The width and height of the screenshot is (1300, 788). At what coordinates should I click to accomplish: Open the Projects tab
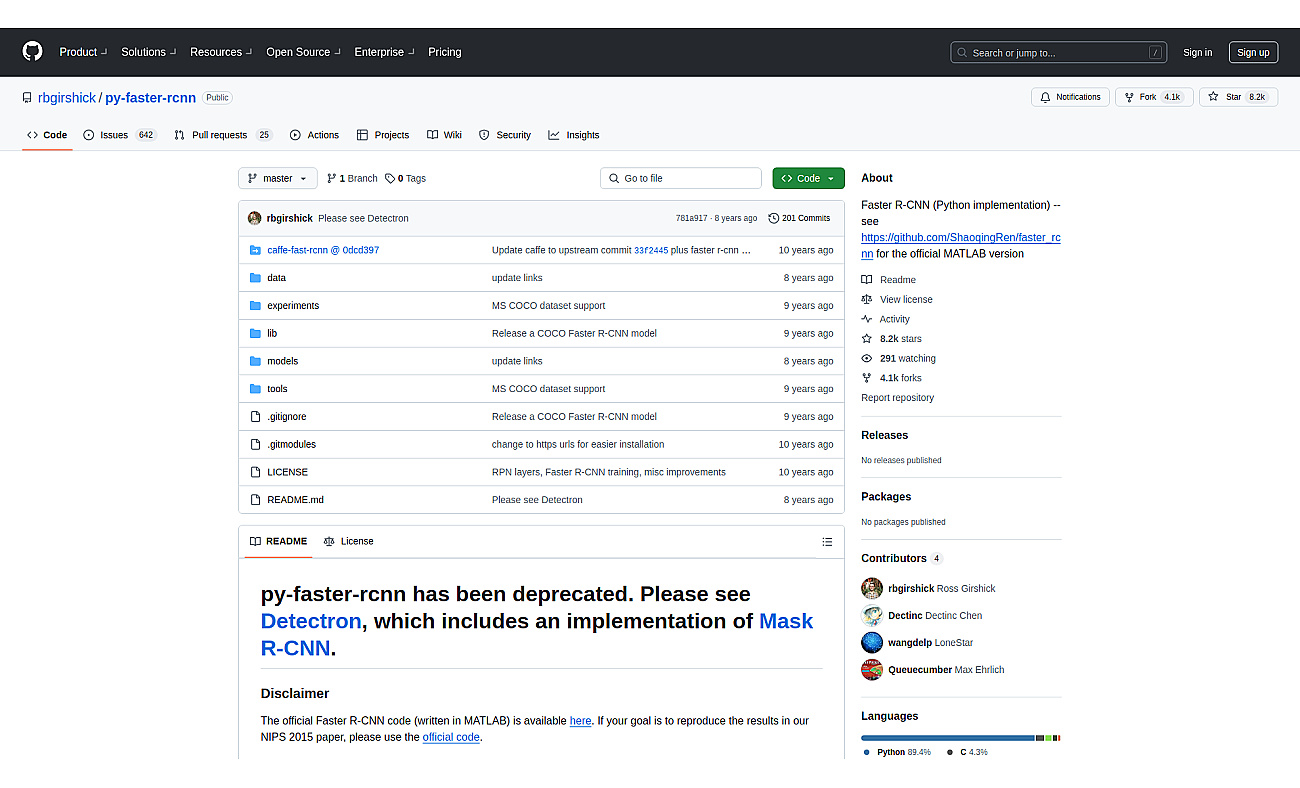click(383, 135)
